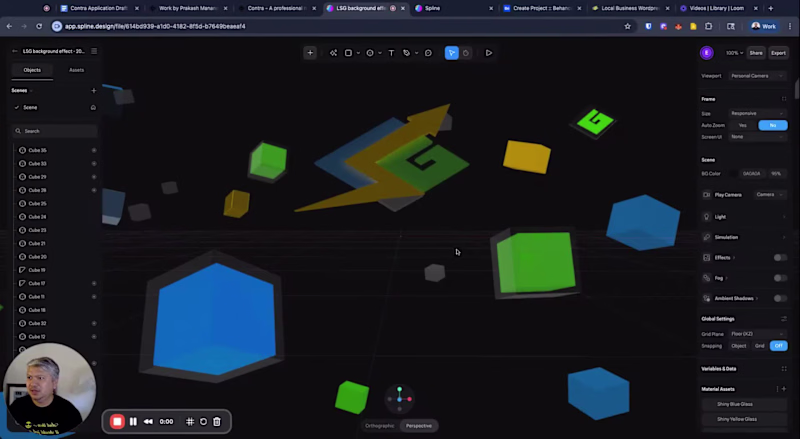Set Auto Zoom to No
The width and height of the screenshot is (800, 439).
coord(773,125)
